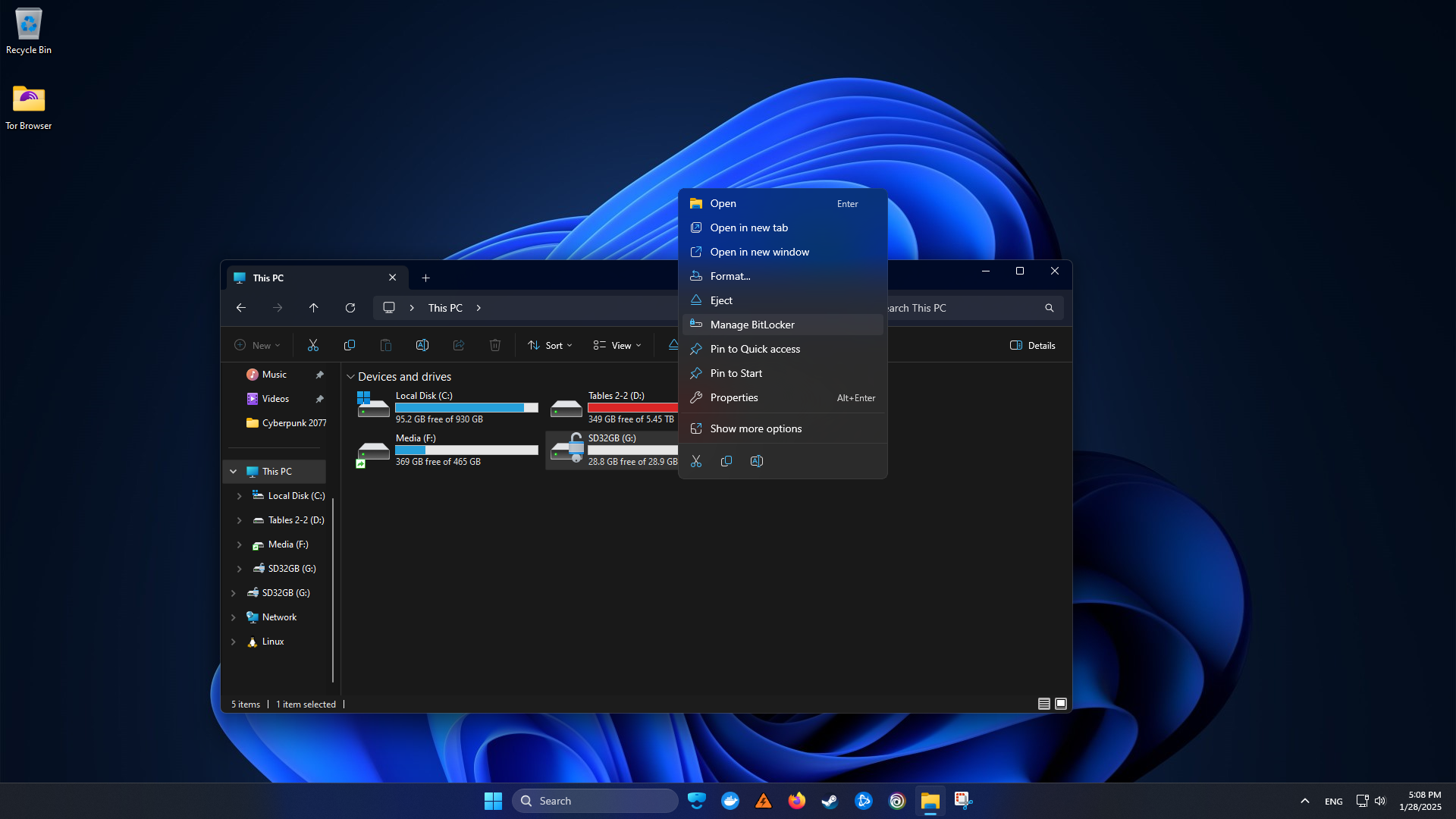Click the Paste icon in Explorer toolbar
The image size is (1456, 819).
pyautogui.click(x=386, y=345)
